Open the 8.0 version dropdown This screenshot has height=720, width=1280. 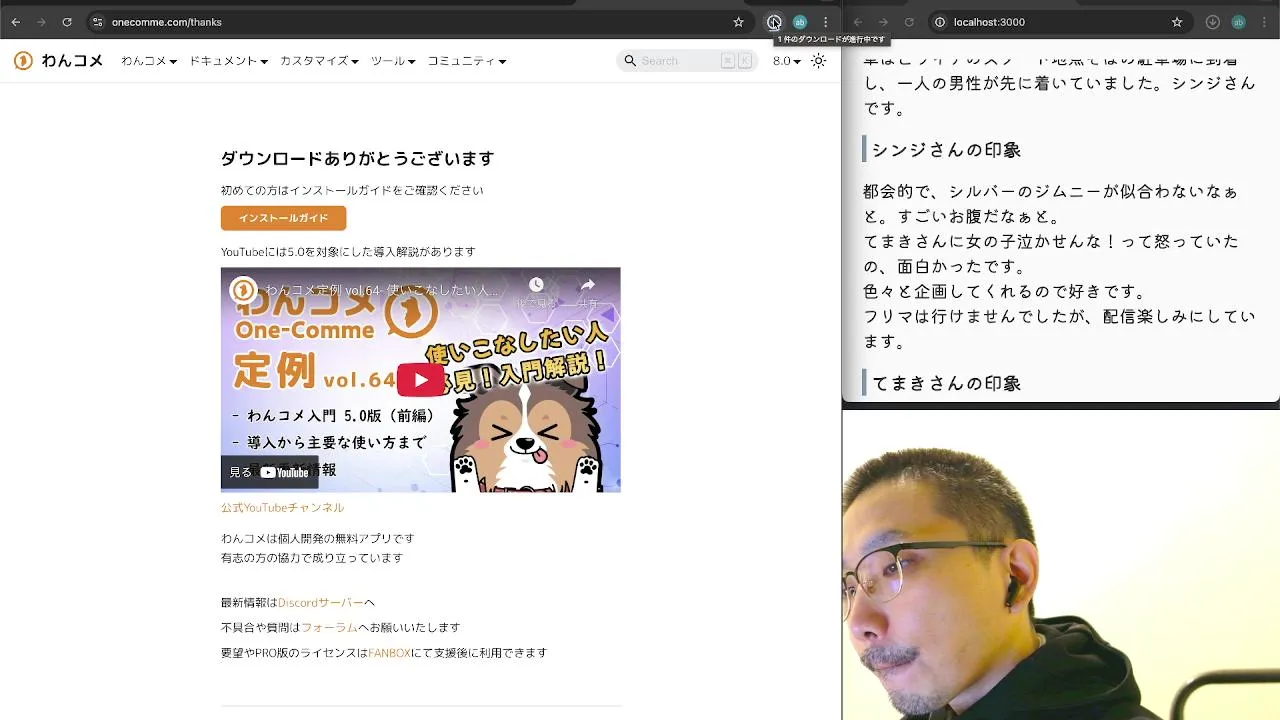786,61
